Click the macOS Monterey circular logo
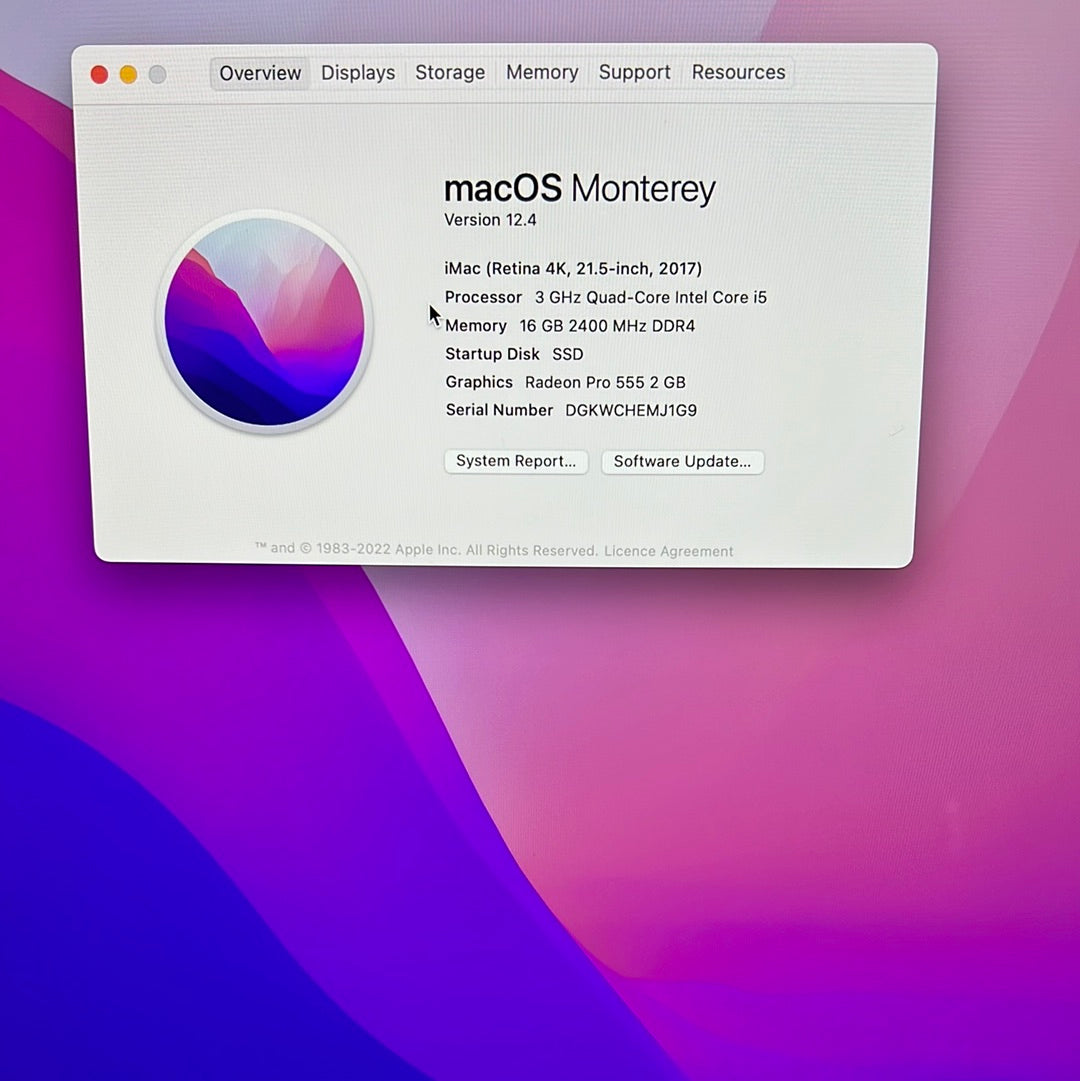 [265, 323]
